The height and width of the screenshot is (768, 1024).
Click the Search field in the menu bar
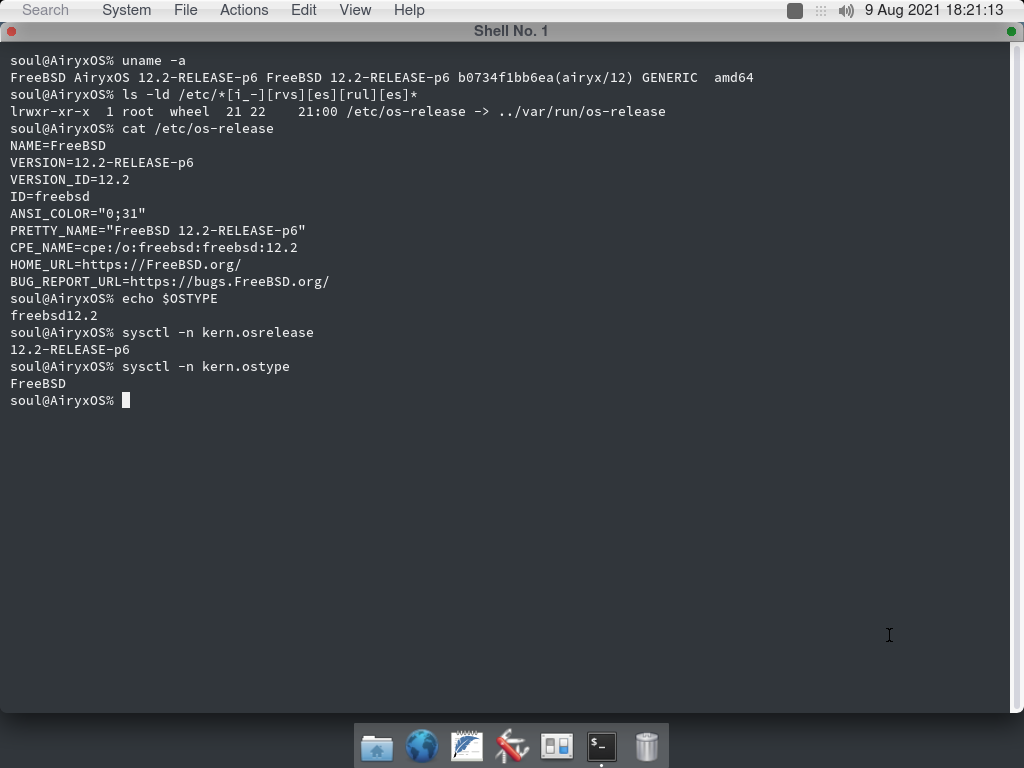(x=46, y=10)
